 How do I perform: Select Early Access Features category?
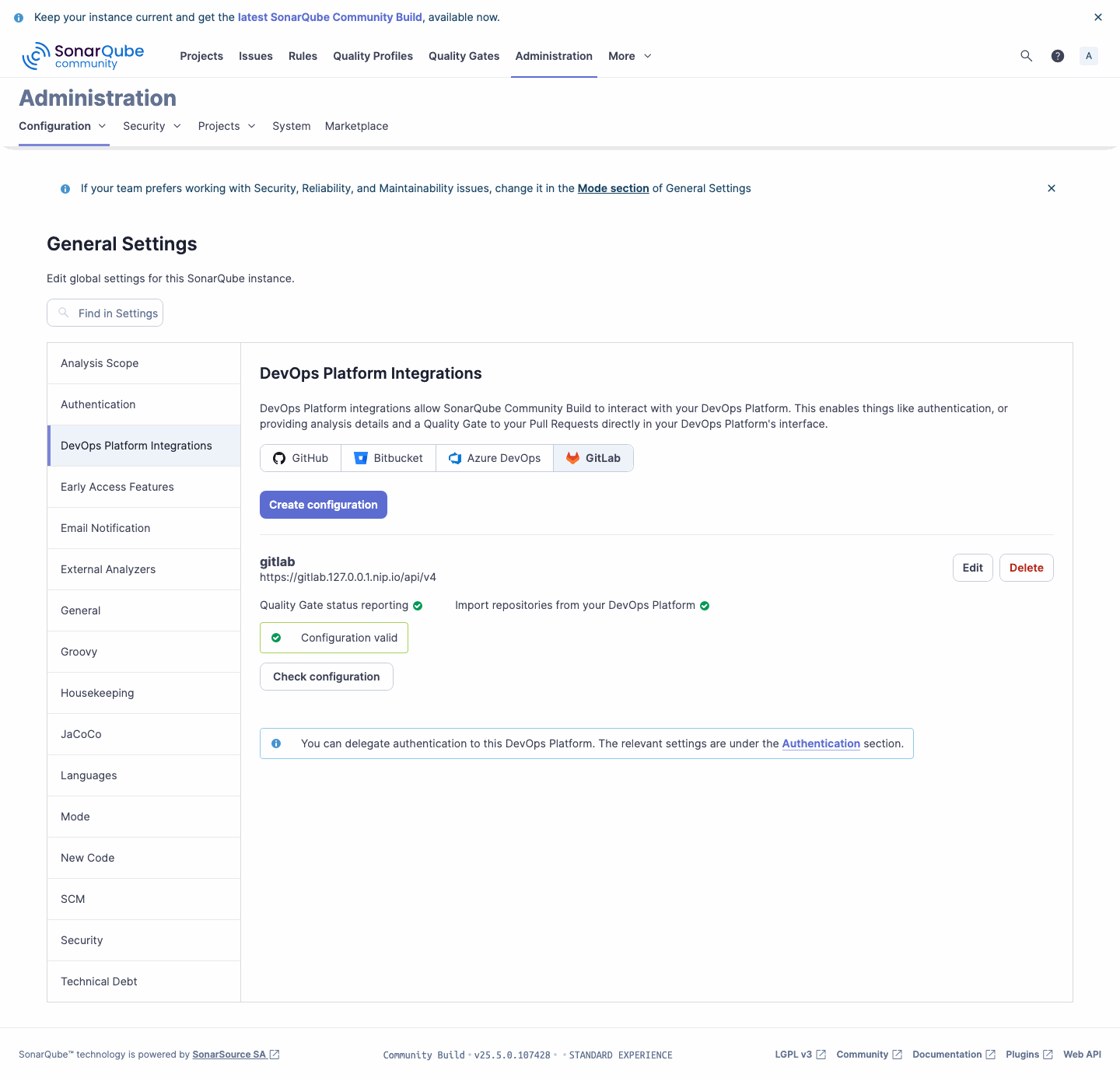pos(144,487)
